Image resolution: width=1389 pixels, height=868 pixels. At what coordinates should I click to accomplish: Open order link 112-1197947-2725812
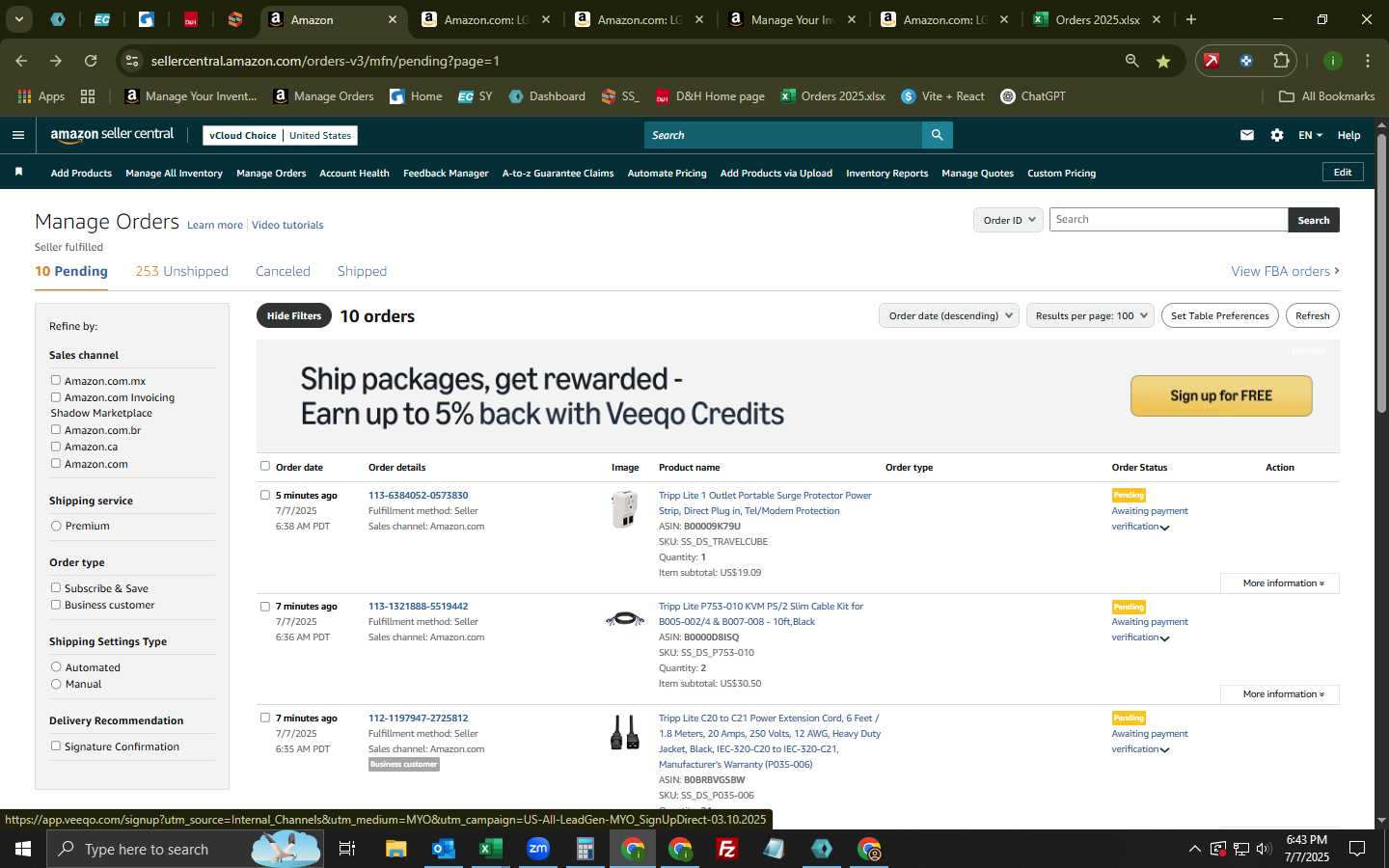click(x=418, y=718)
